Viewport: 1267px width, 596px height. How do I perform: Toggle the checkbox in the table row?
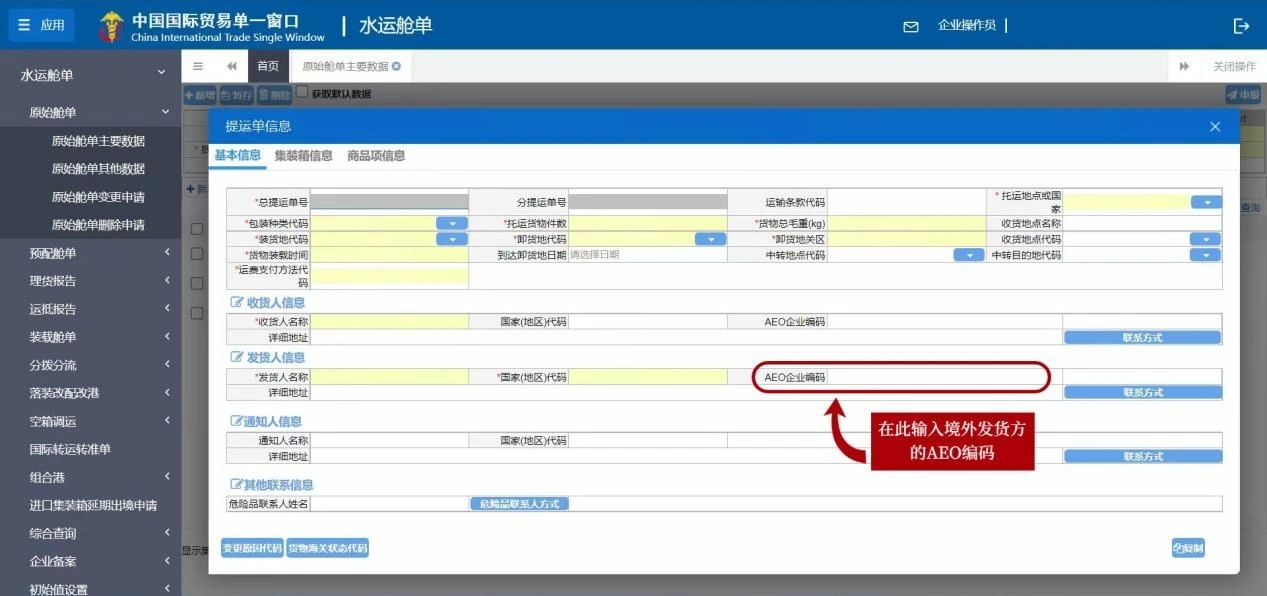tap(196, 228)
